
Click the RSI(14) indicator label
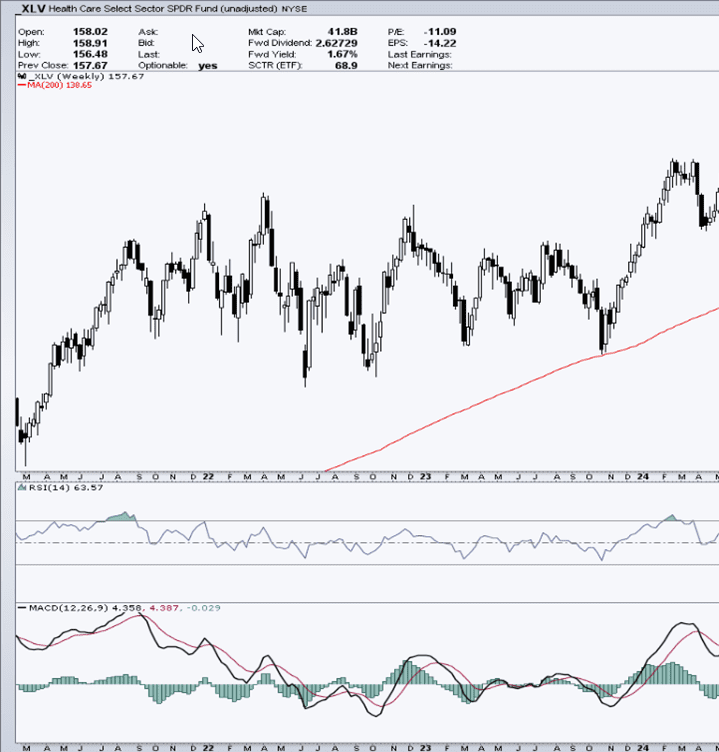(x=40, y=488)
